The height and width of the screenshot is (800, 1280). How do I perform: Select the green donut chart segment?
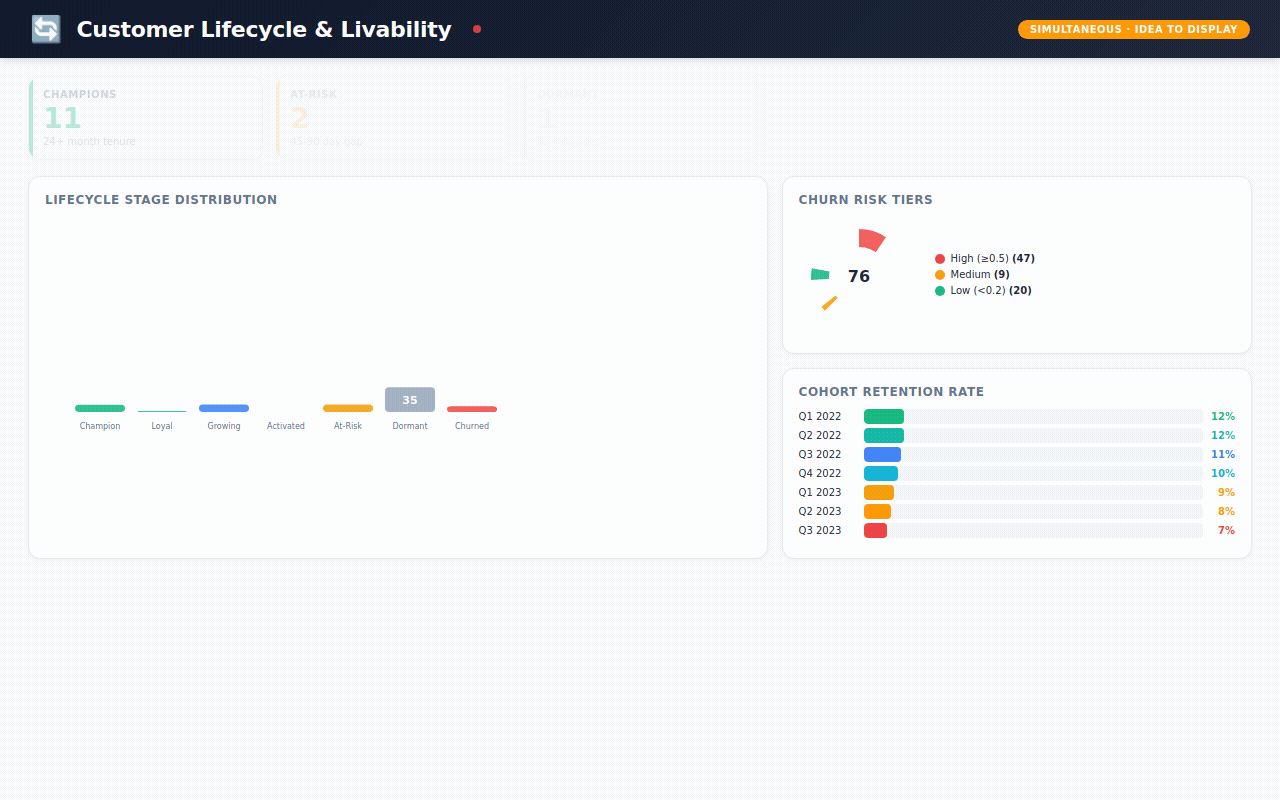click(820, 274)
